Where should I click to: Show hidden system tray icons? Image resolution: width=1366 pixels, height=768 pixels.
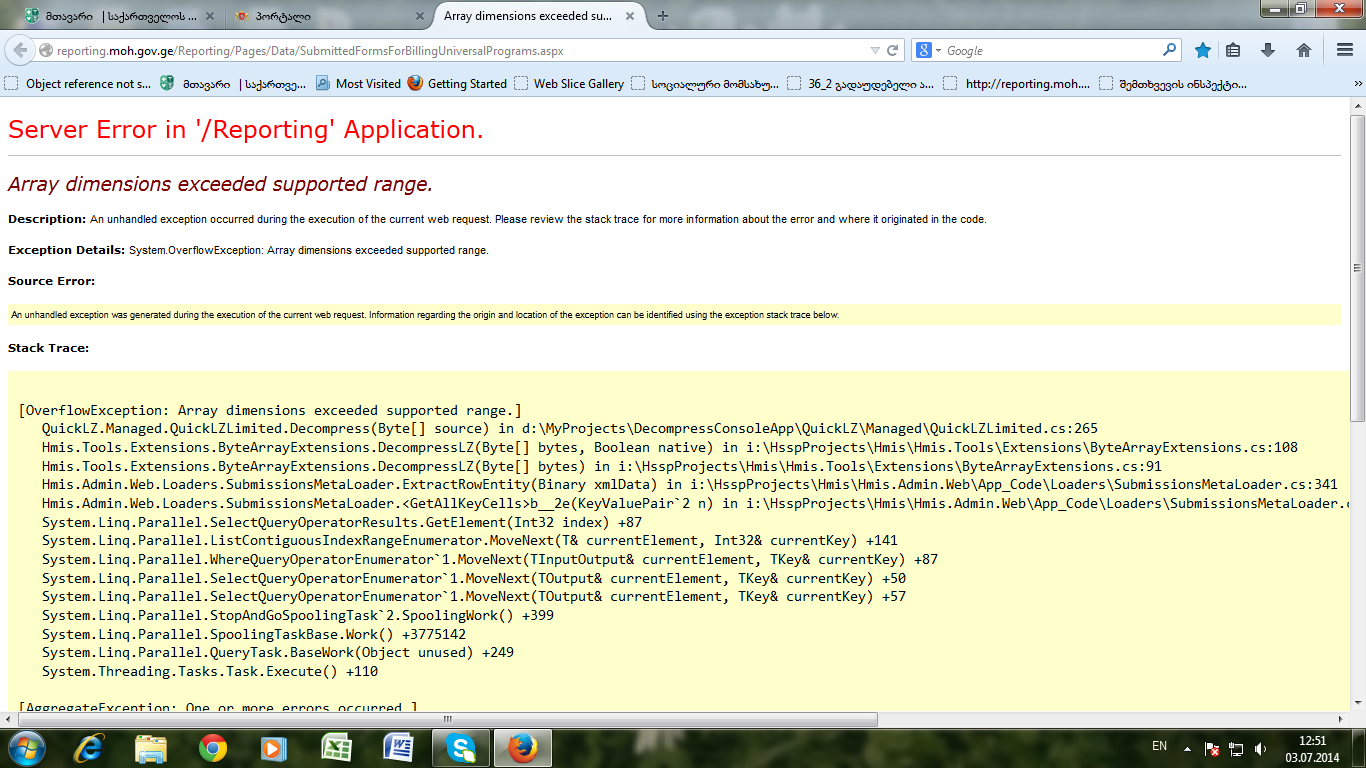[1187, 747]
